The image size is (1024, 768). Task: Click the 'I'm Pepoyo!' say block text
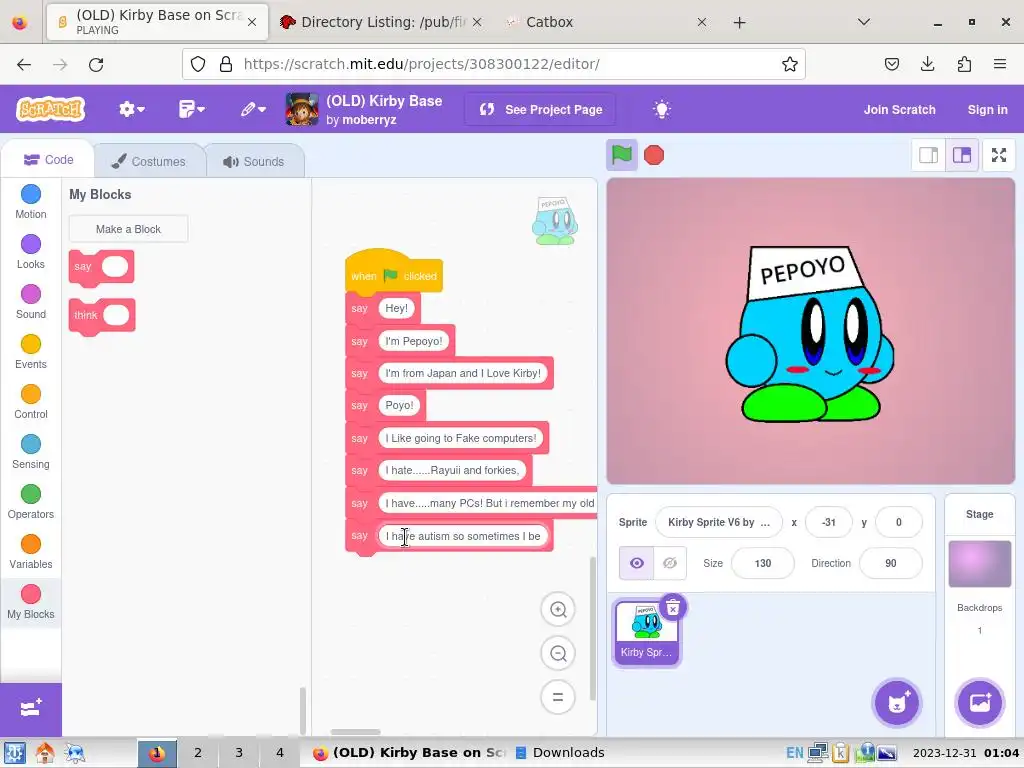tap(413, 341)
